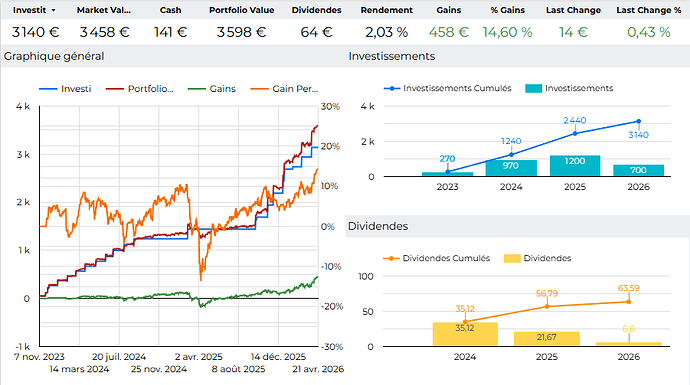Click the Cash column header
This screenshot has width=690, height=385.
click(170, 10)
